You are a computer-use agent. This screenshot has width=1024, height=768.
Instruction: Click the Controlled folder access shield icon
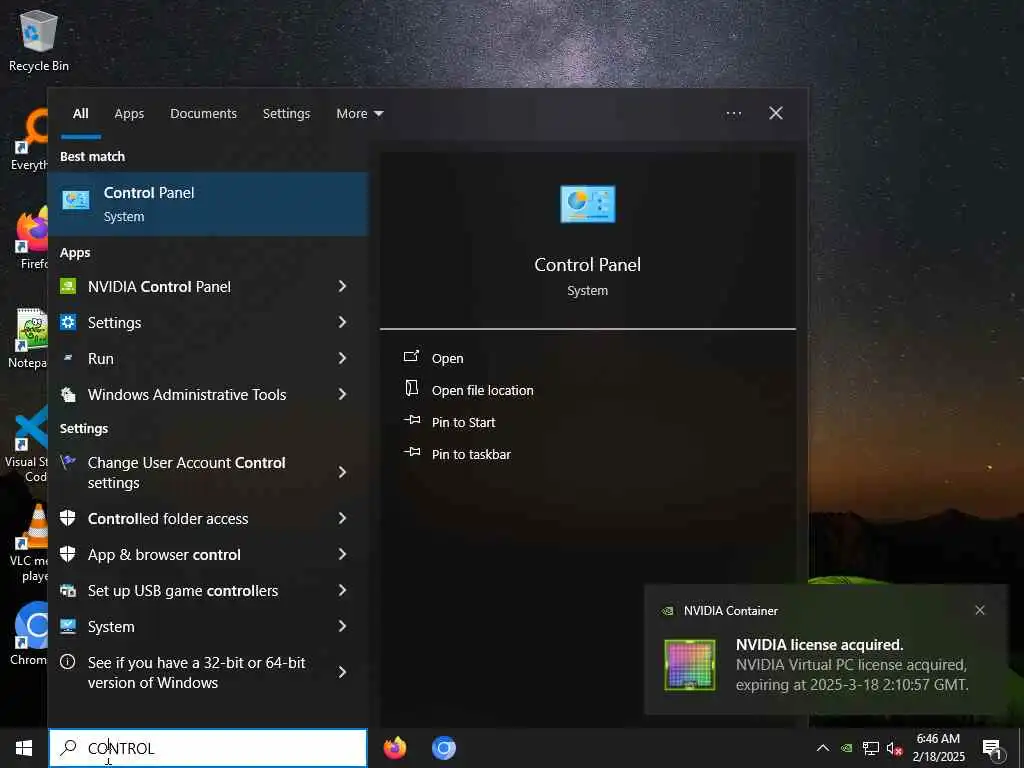68,518
